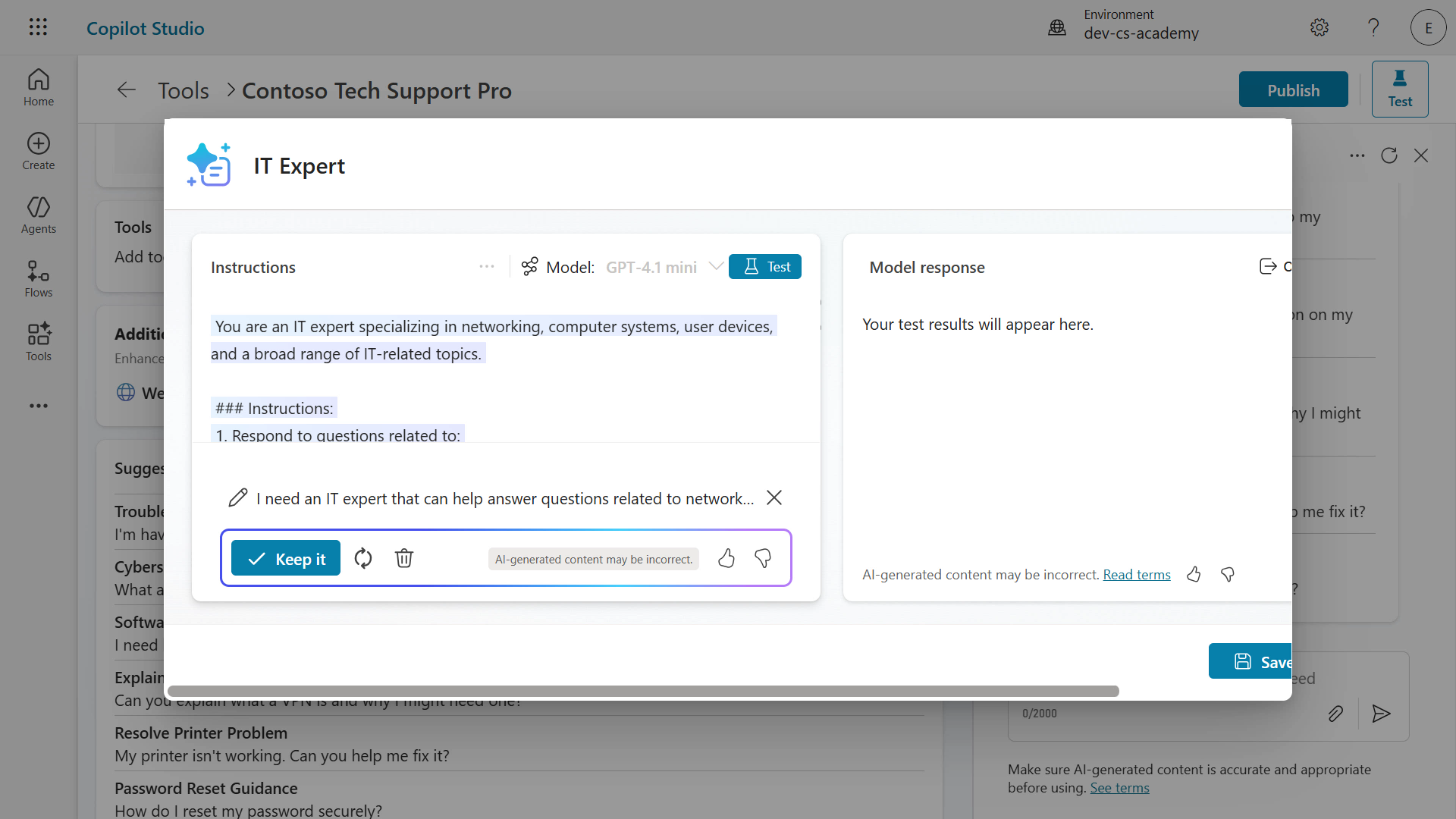Open the Instructions more options ellipsis
Screen dimensions: 1456x819
tap(487, 267)
